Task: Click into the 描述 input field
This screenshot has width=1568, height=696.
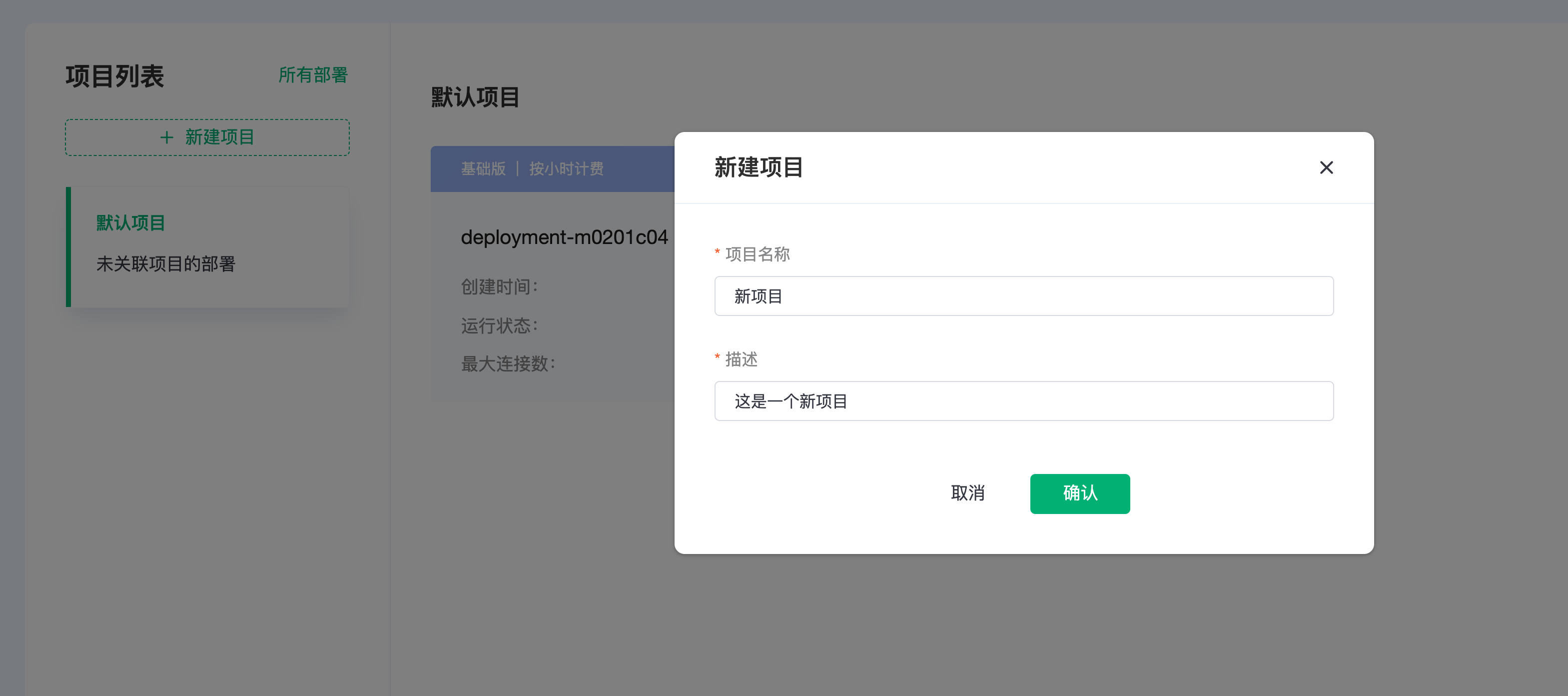Action: coord(1023,400)
